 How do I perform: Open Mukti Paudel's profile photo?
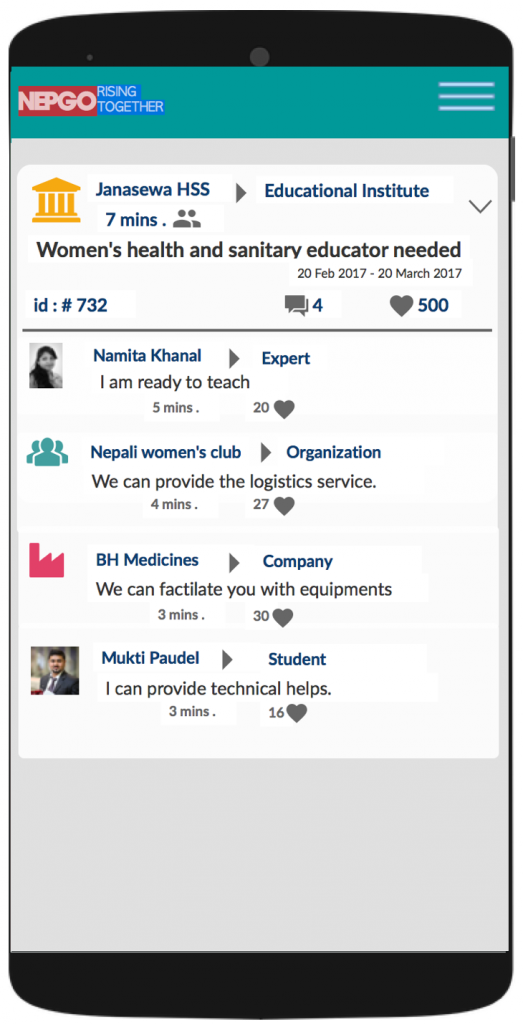tap(55, 671)
